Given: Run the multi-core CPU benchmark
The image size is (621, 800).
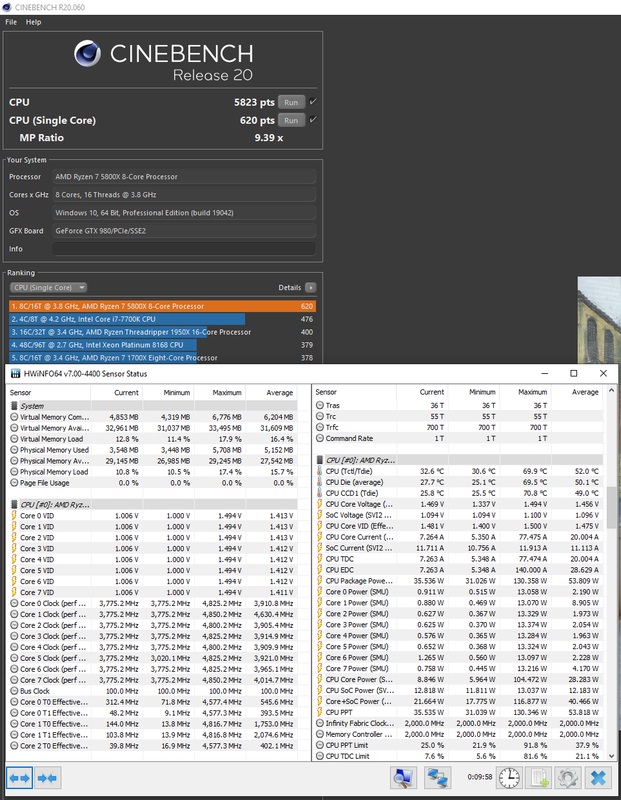Looking at the screenshot, I should tap(291, 102).
